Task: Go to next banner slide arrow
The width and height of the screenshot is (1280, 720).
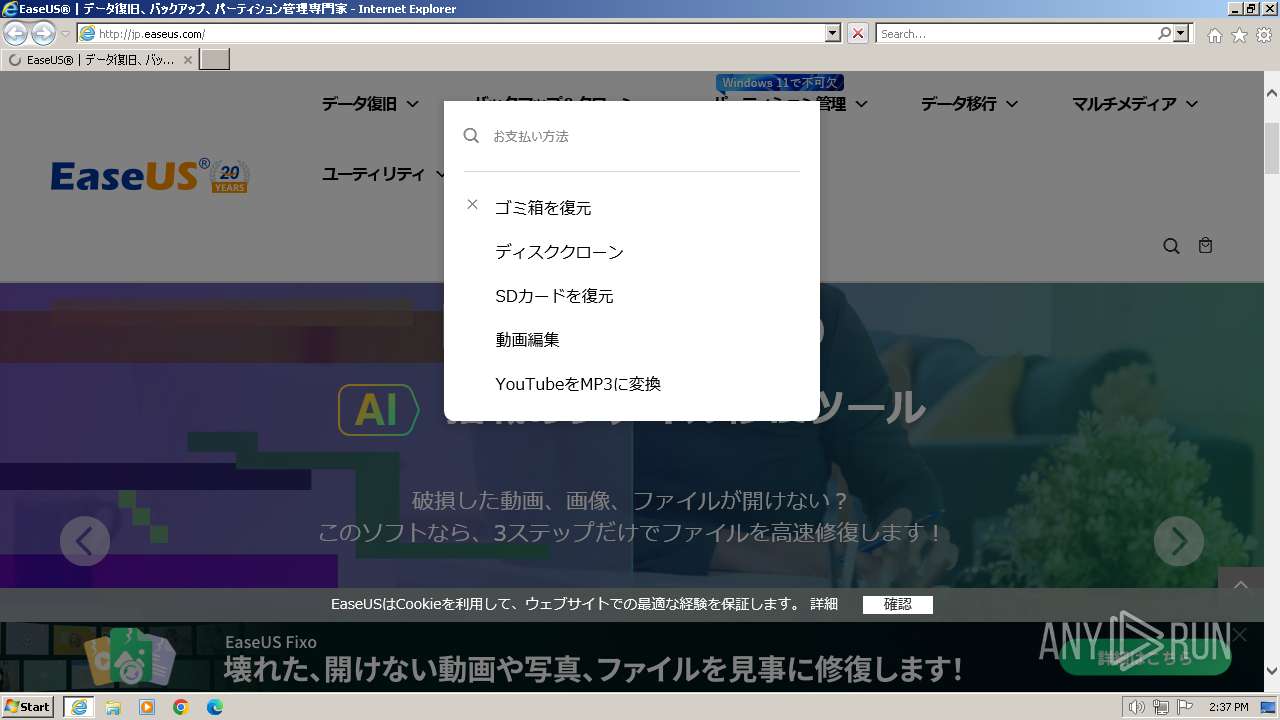Action: [x=1179, y=541]
